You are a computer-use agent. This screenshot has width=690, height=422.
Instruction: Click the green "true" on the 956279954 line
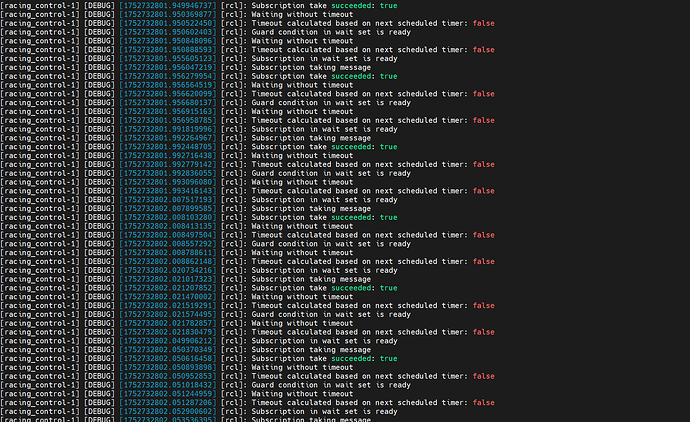tap(388, 76)
